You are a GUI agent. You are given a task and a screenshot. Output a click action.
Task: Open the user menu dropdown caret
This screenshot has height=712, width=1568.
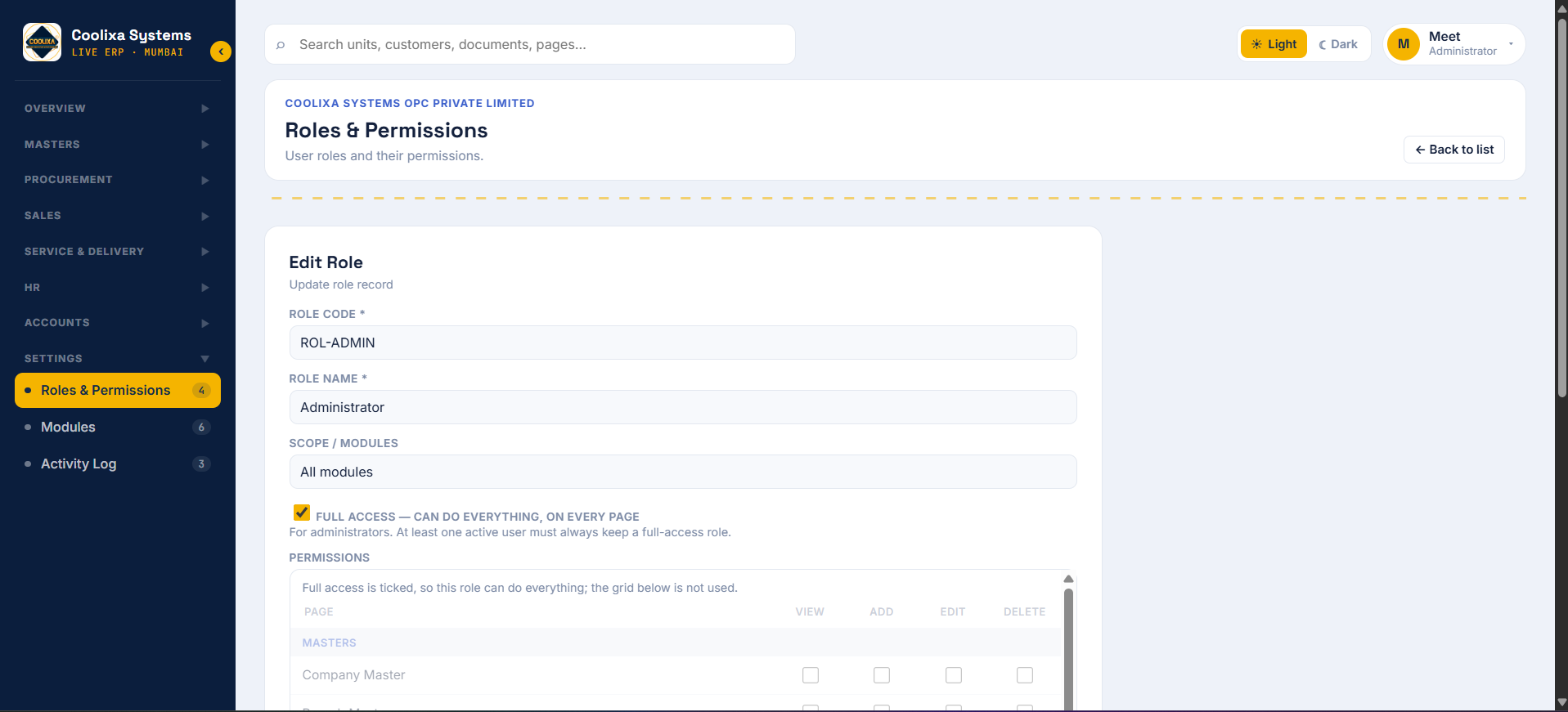[x=1511, y=44]
